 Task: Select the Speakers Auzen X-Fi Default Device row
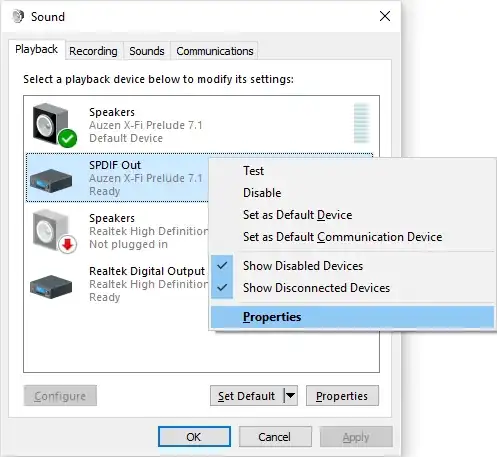(199, 125)
